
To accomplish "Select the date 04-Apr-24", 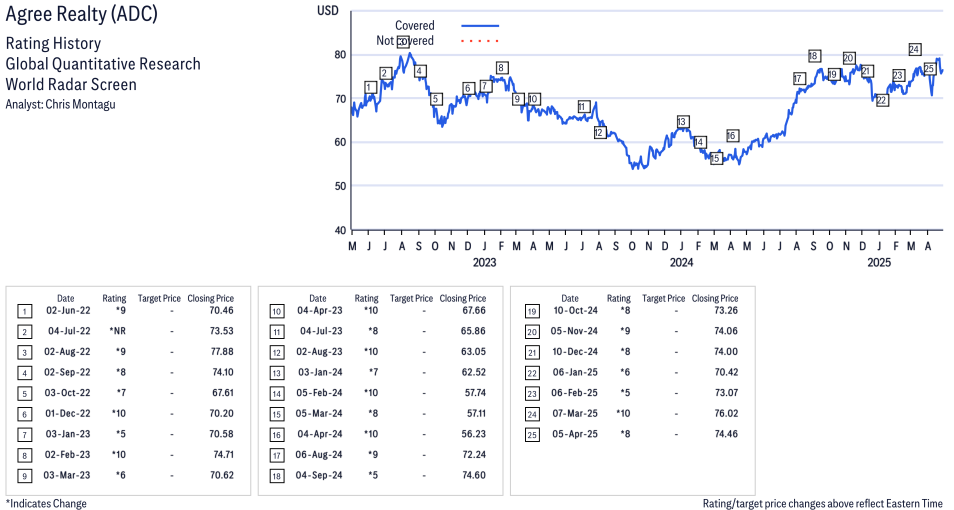I will click(x=320, y=434).
